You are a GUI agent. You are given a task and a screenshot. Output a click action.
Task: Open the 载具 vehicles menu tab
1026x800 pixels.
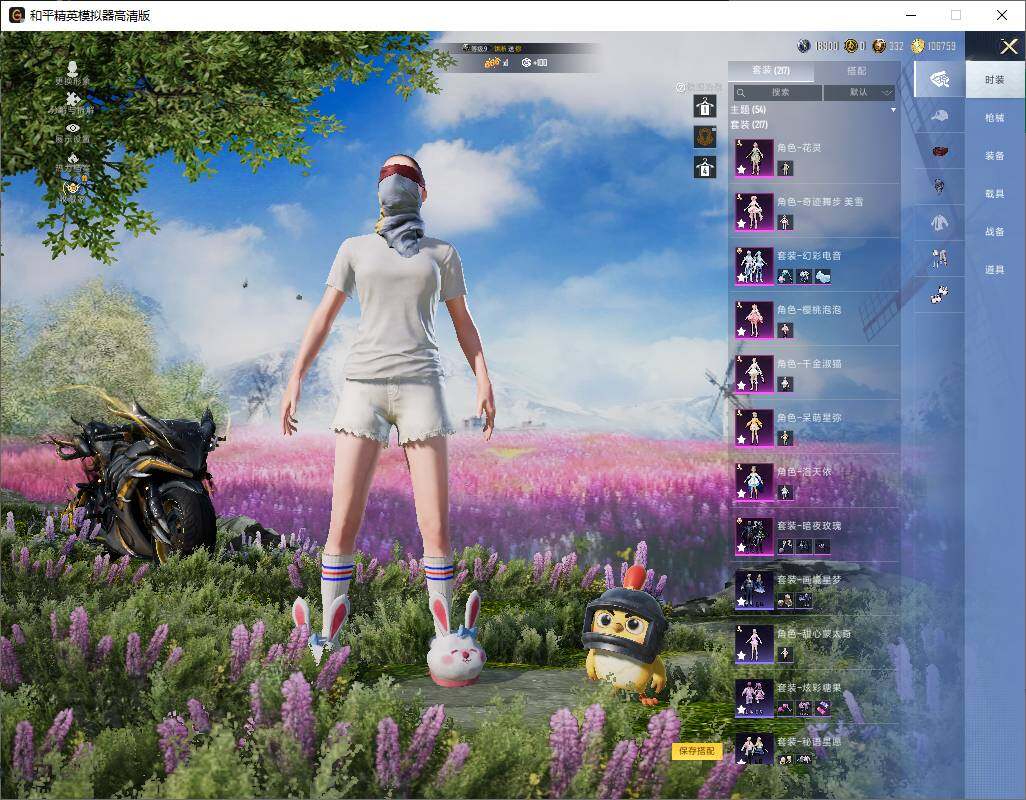pos(995,194)
